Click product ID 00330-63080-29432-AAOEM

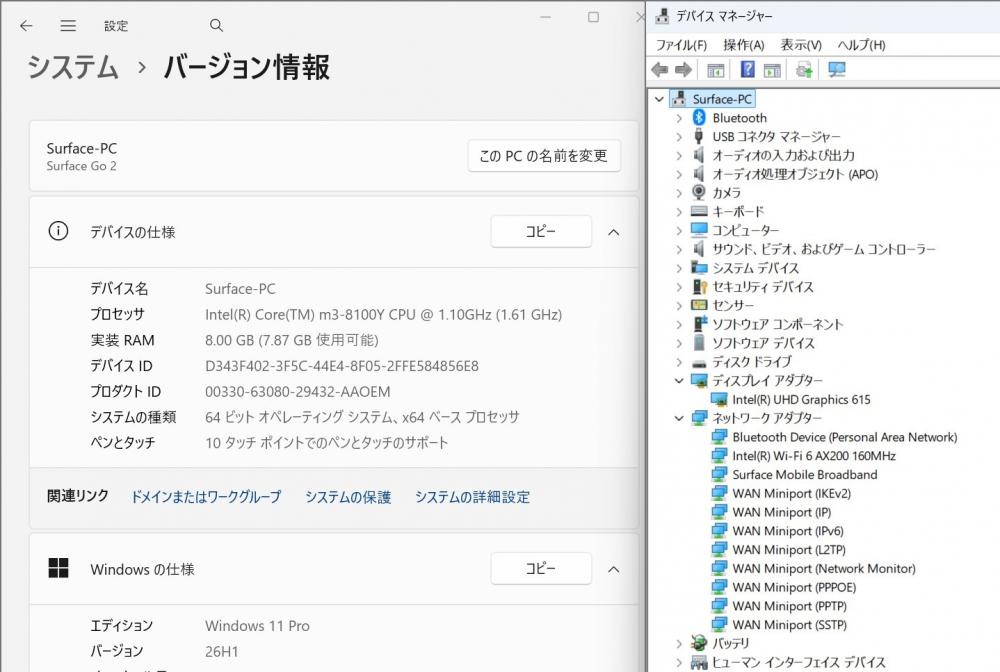pos(298,391)
